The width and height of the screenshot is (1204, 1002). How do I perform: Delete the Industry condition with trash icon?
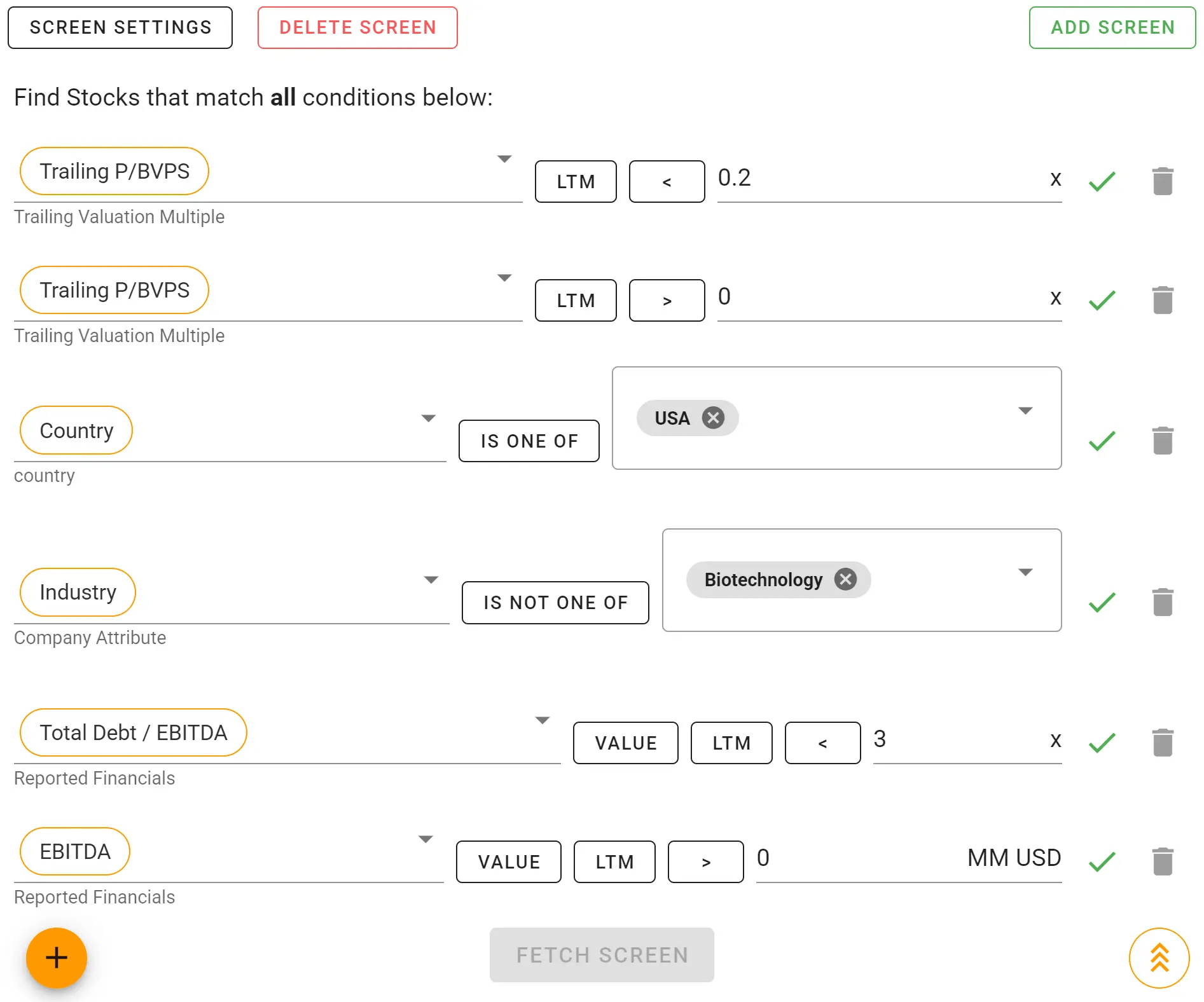(1163, 602)
